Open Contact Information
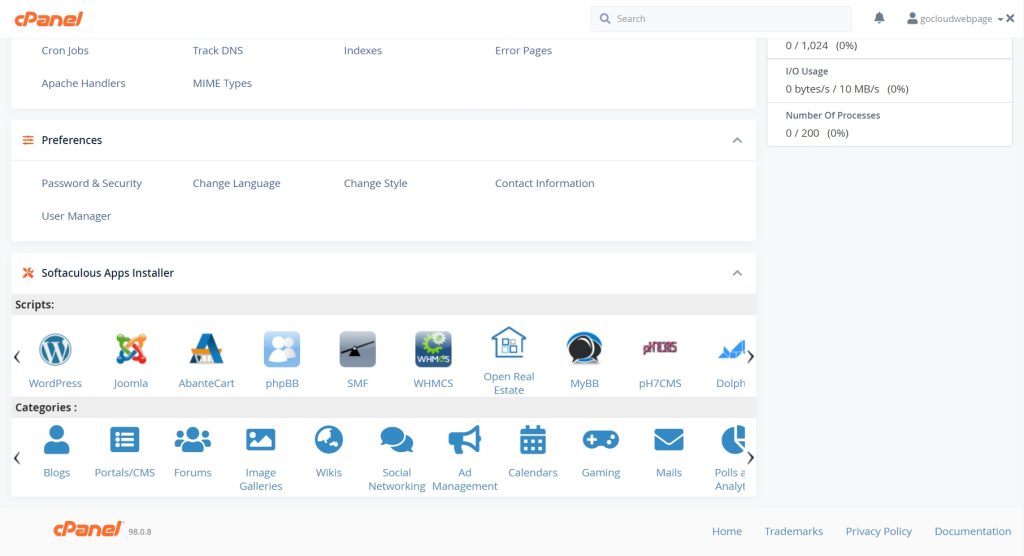 [545, 184]
